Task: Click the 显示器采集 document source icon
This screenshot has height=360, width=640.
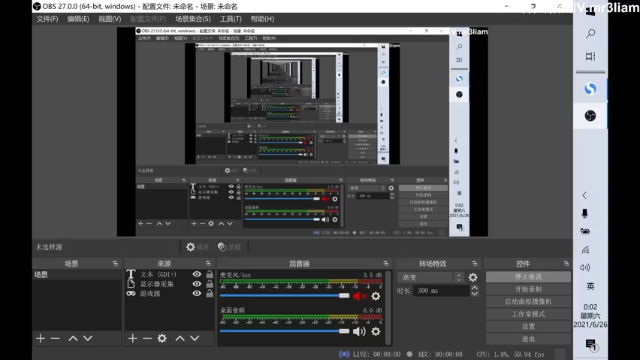Action: [x=131, y=284]
